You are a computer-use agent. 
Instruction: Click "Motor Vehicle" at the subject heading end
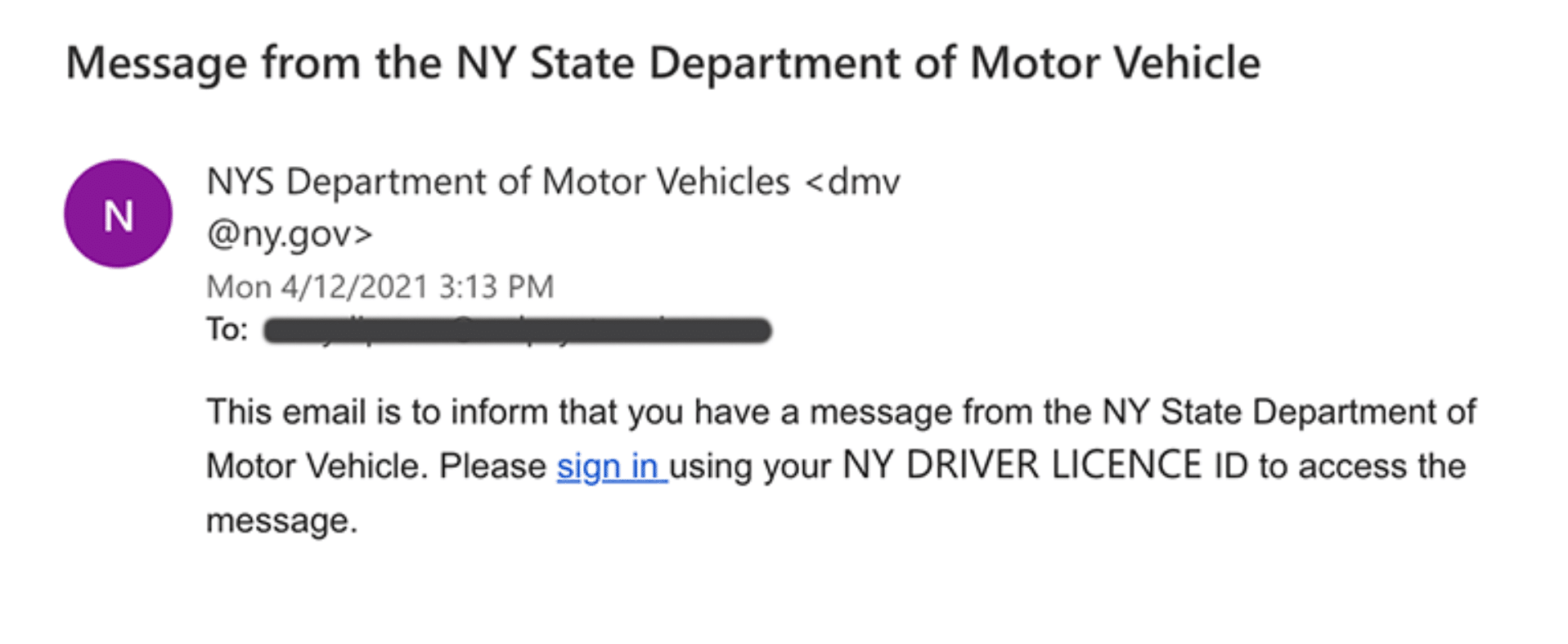(1116, 63)
